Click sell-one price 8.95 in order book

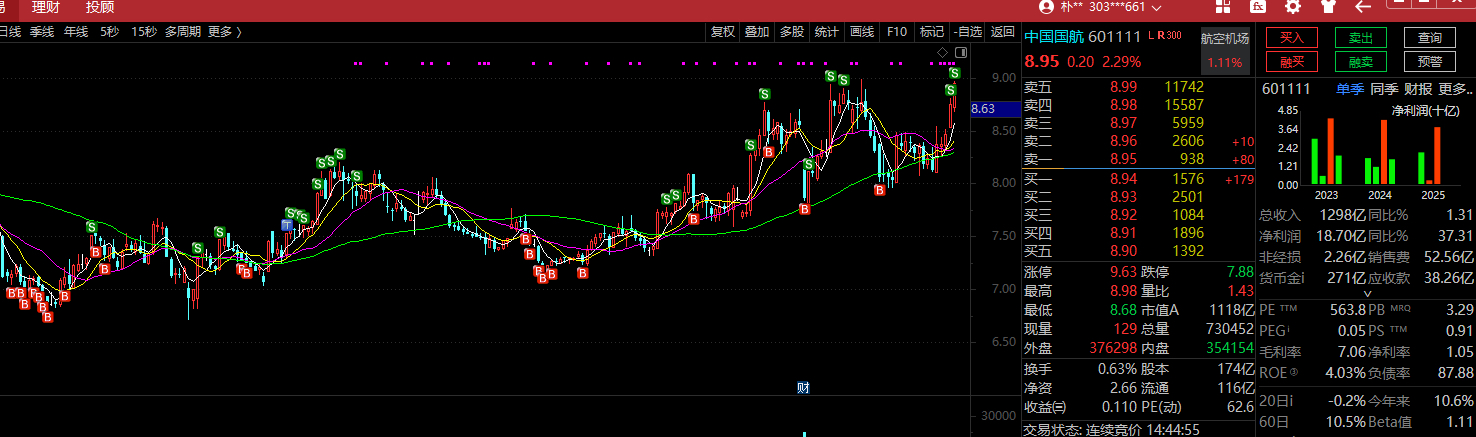coord(1123,159)
